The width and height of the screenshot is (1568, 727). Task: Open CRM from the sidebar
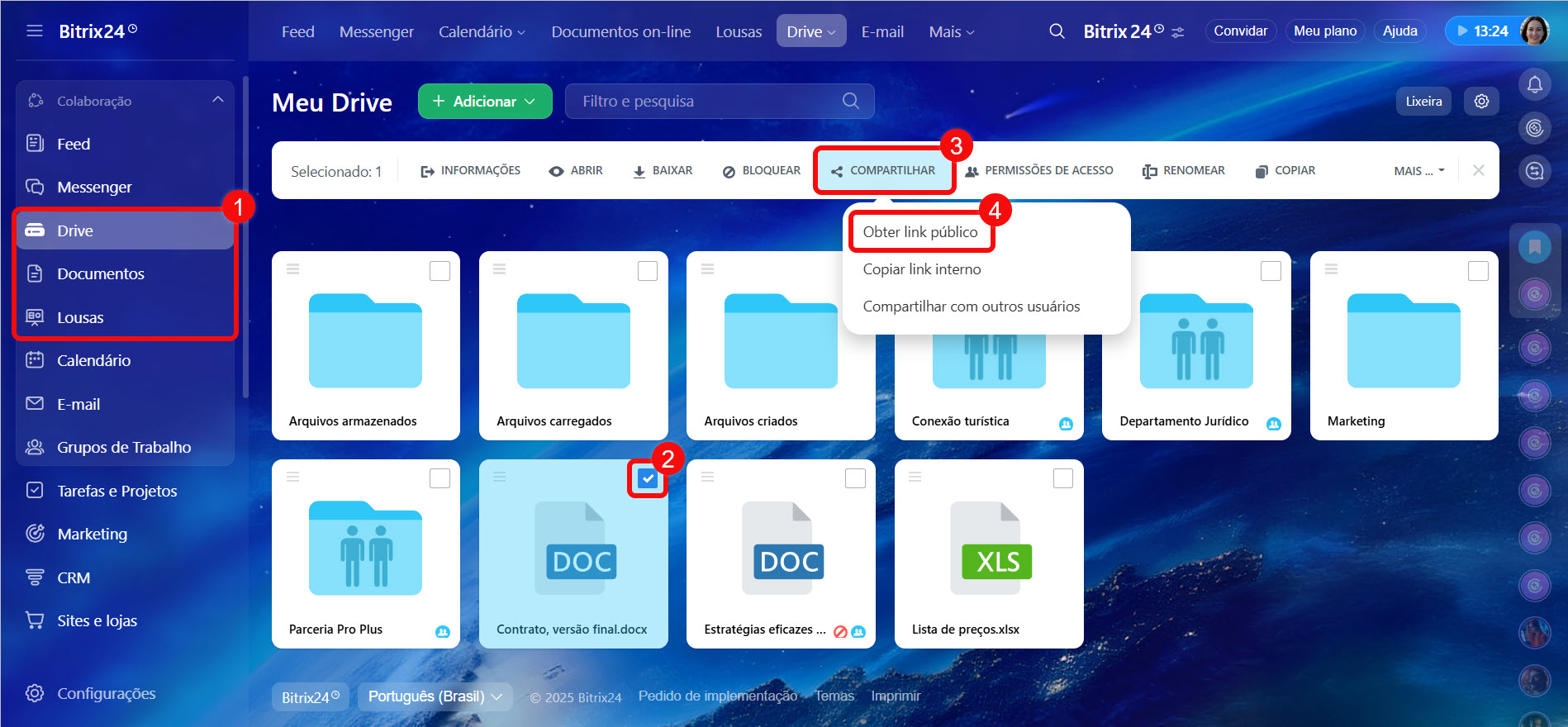74,577
